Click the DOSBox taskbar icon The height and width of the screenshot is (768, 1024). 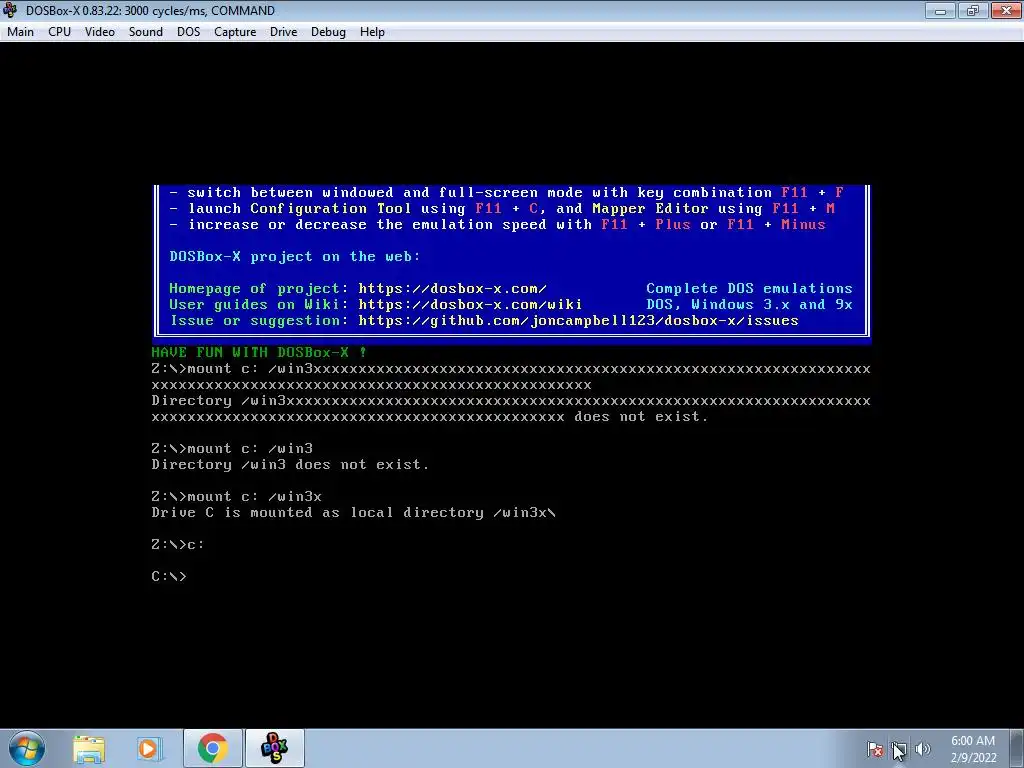(x=274, y=748)
